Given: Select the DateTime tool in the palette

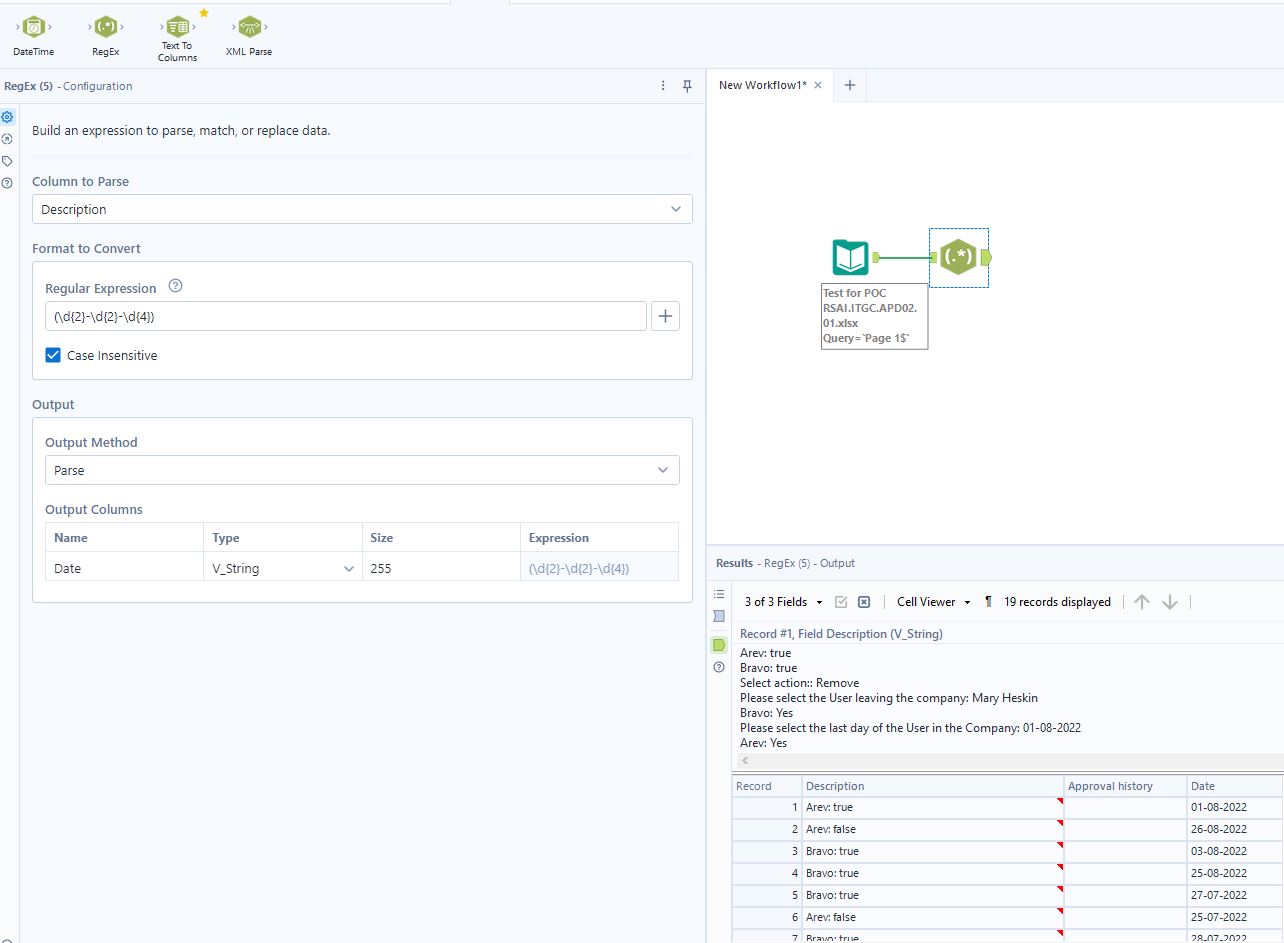Looking at the screenshot, I should tap(34, 28).
